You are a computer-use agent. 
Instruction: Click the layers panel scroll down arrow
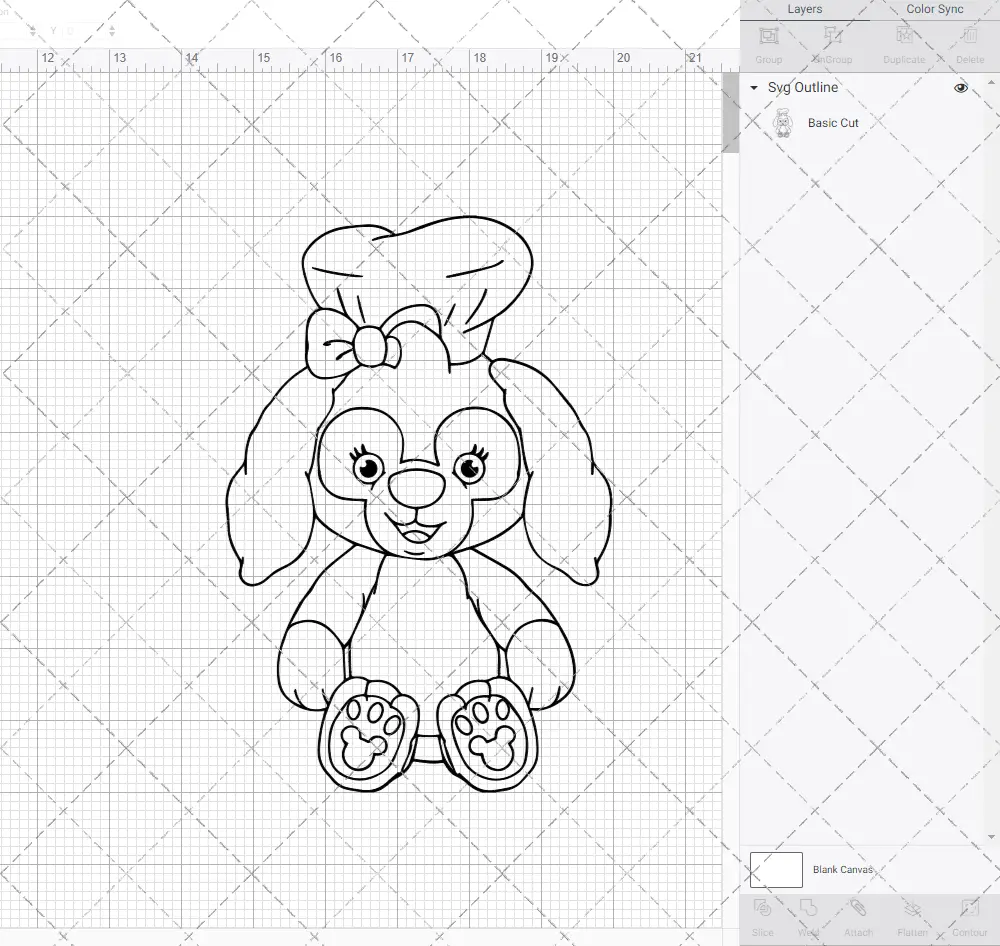coord(991,837)
